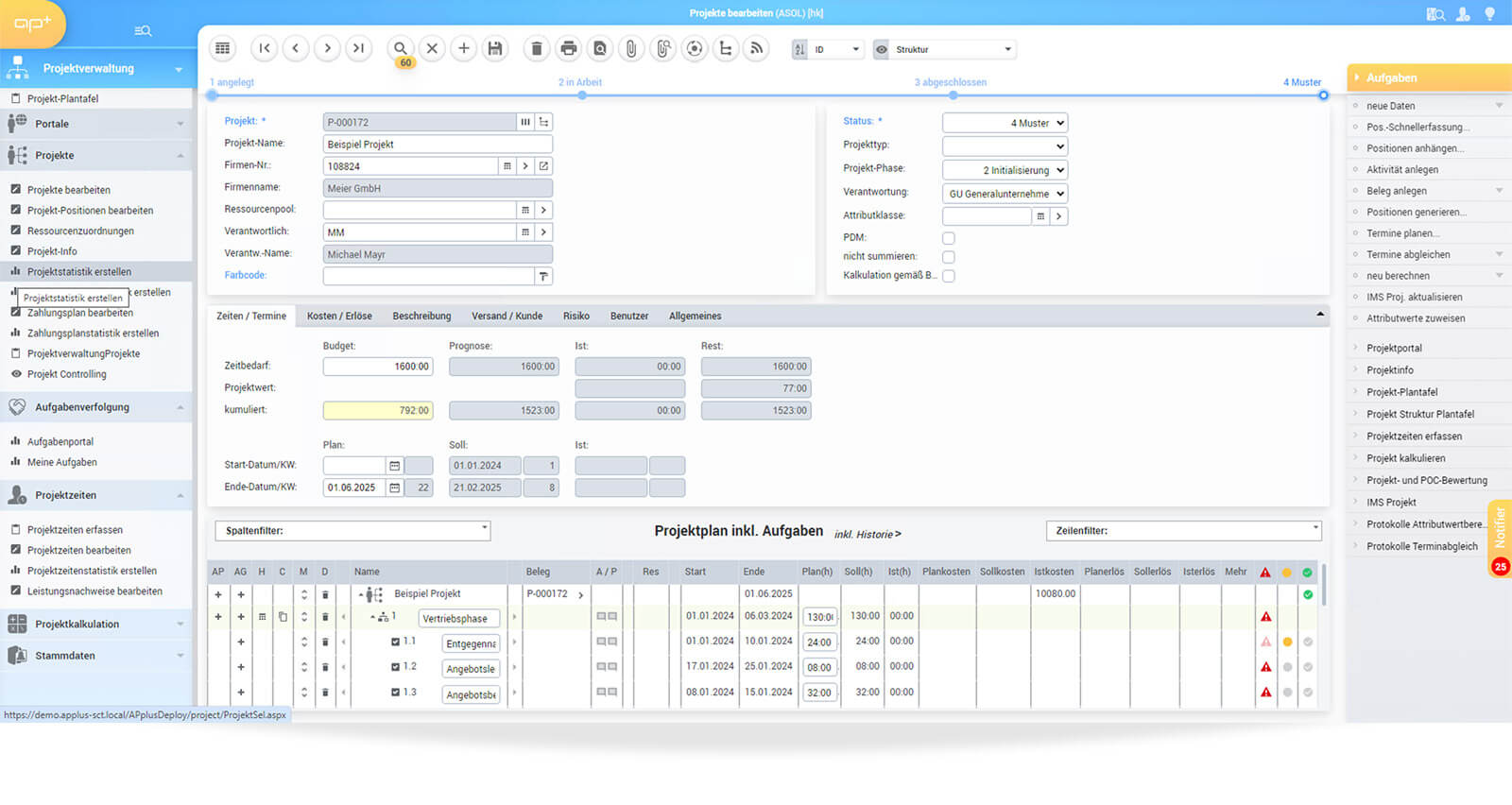This screenshot has width=1512, height=805.
Task: Click 'Termine planen...' in the Aufgaben panel
Action: [1403, 233]
